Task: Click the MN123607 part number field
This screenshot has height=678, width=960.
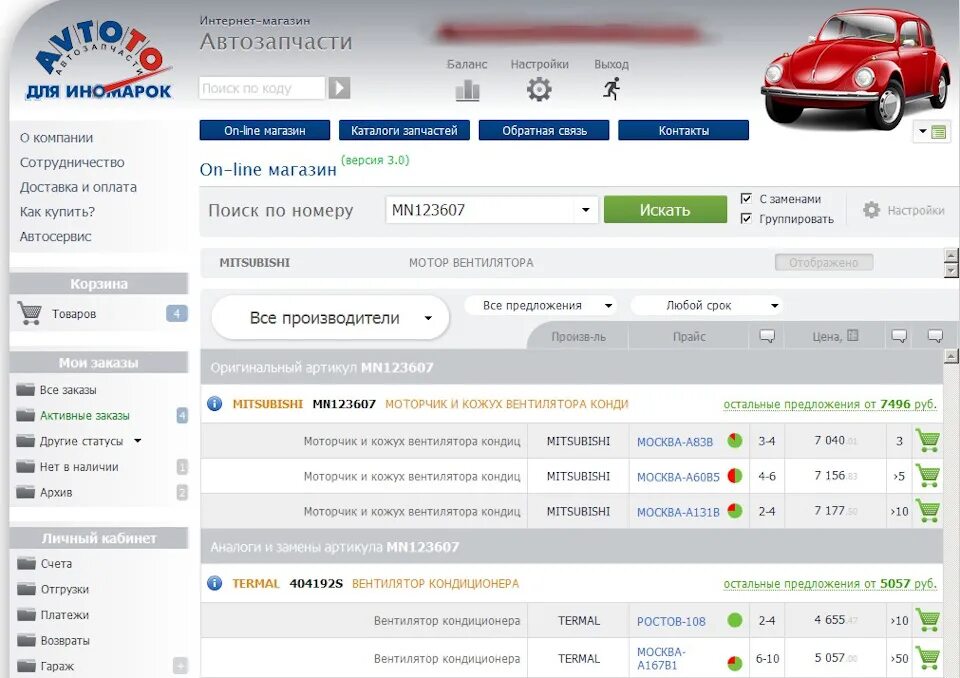Action: pyautogui.click(x=481, y=210)
